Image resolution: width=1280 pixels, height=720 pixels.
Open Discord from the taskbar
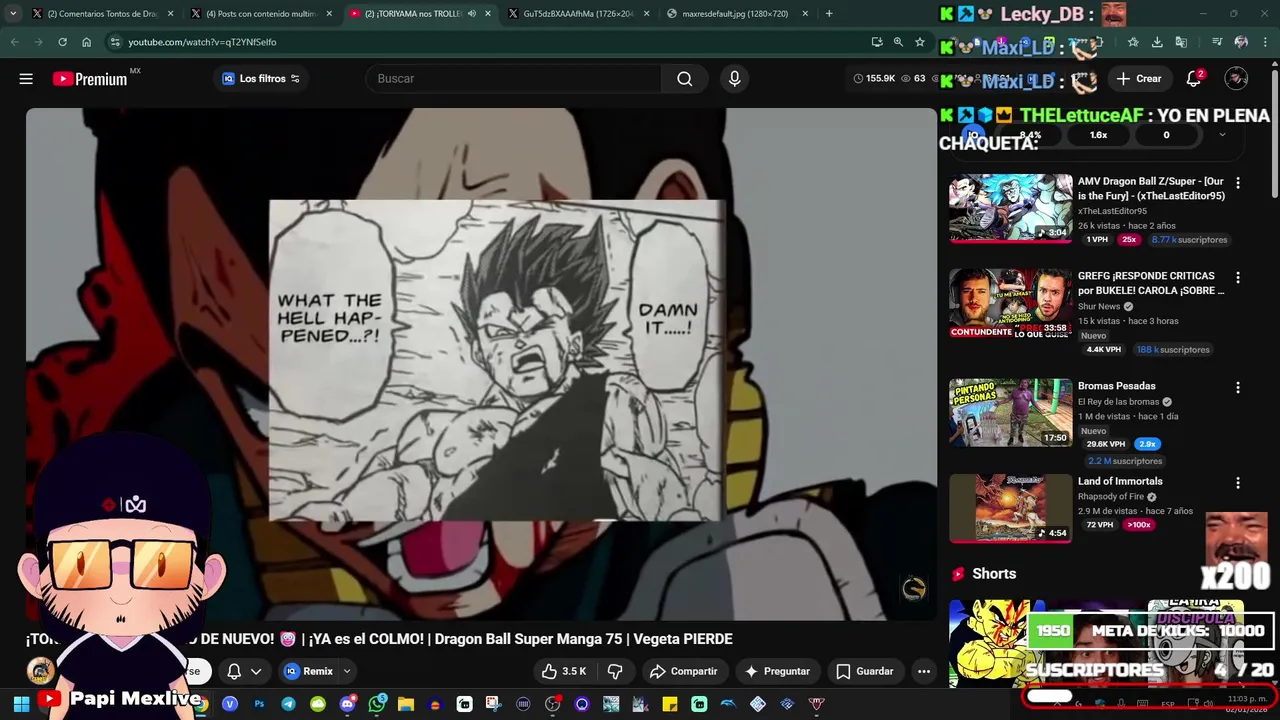[347, 704]
